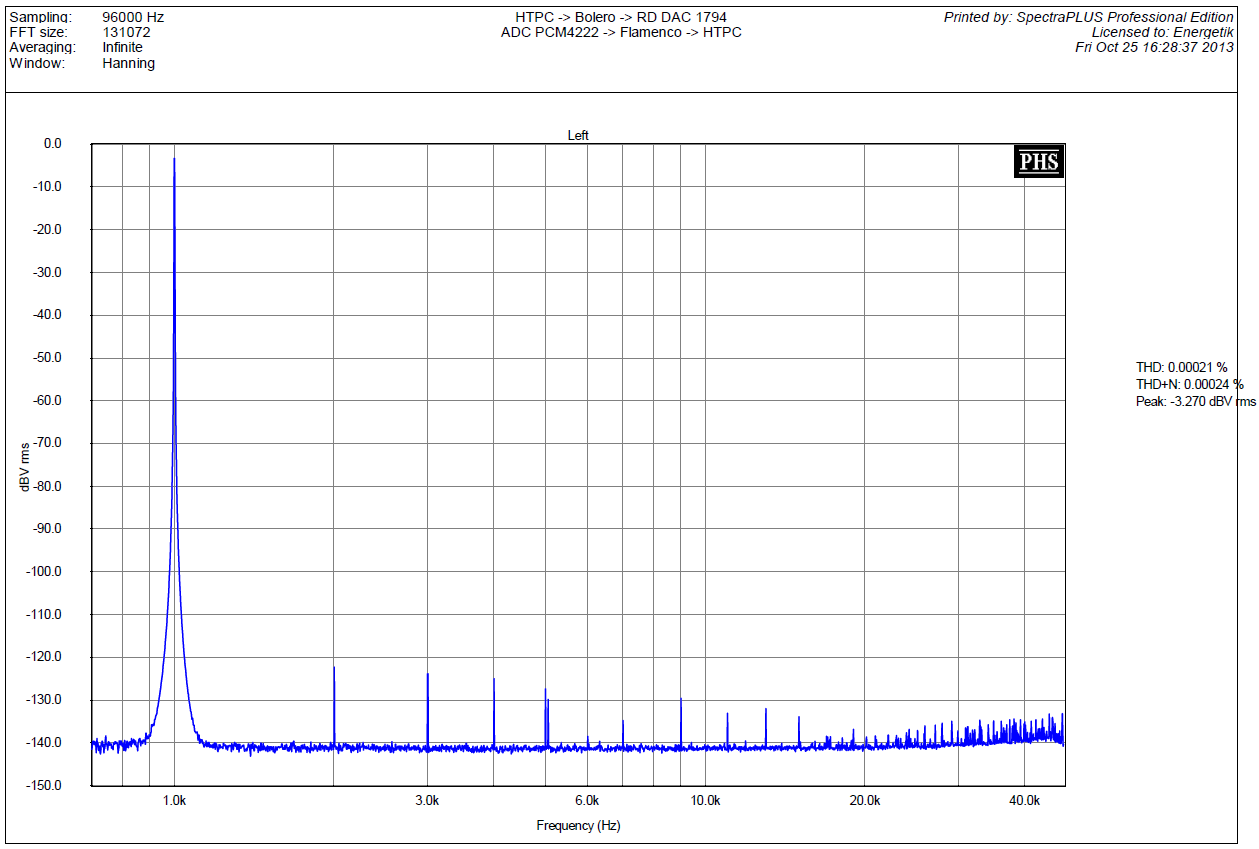The image size is (1259, 849).
Task: Click the 'THD+N: 0.00024 %' readout
Action: tap(1190, 384)
